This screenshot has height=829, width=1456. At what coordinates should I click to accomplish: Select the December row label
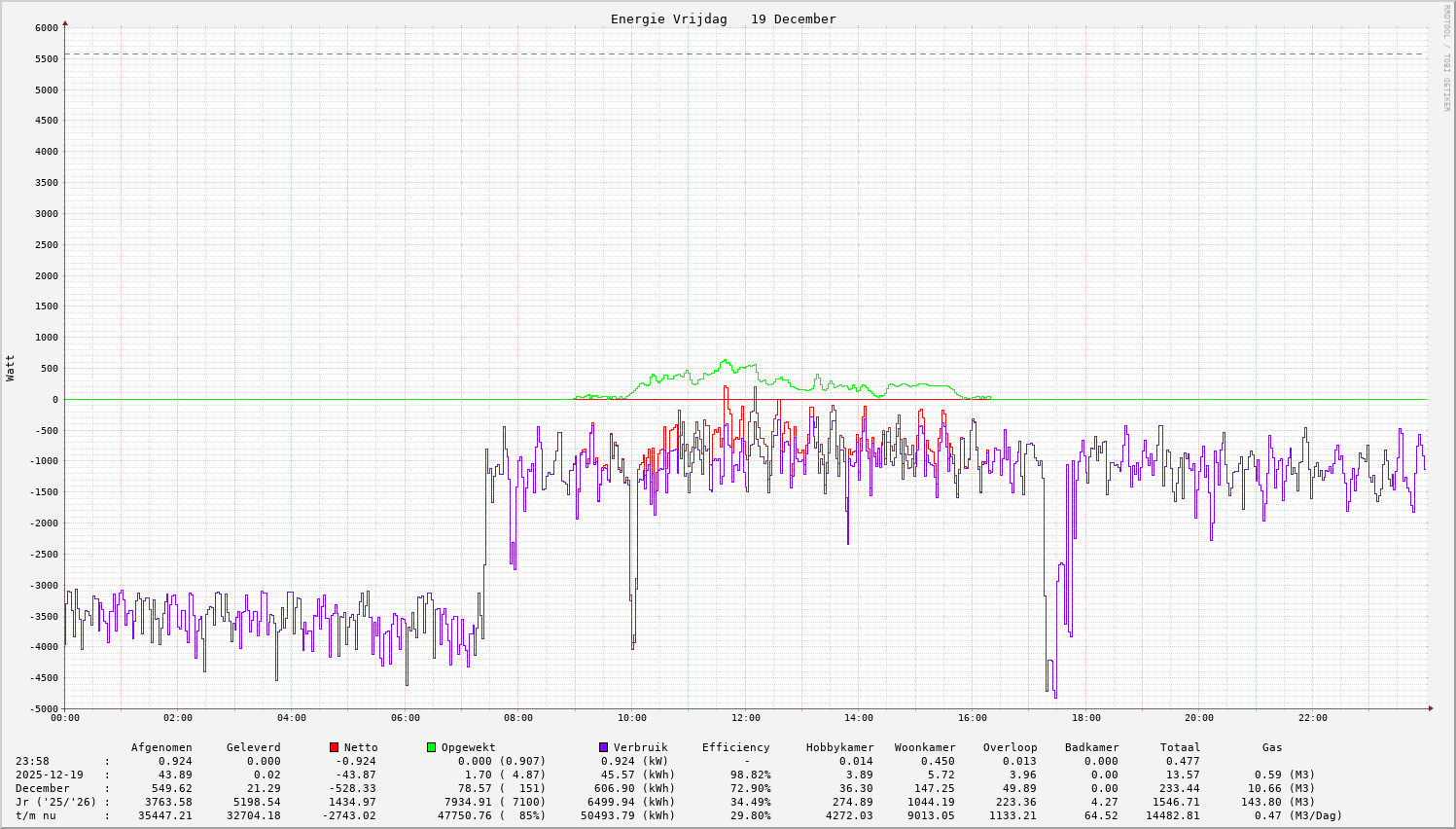pyautogui.click(x=43, y=788)
